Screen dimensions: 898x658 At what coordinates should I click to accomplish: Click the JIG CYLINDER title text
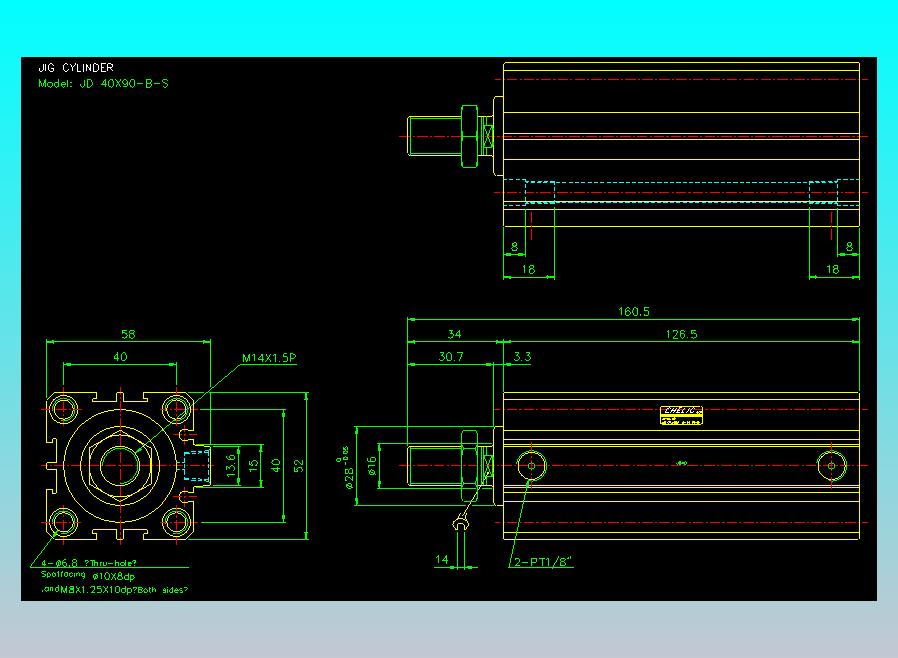[74, 69]
